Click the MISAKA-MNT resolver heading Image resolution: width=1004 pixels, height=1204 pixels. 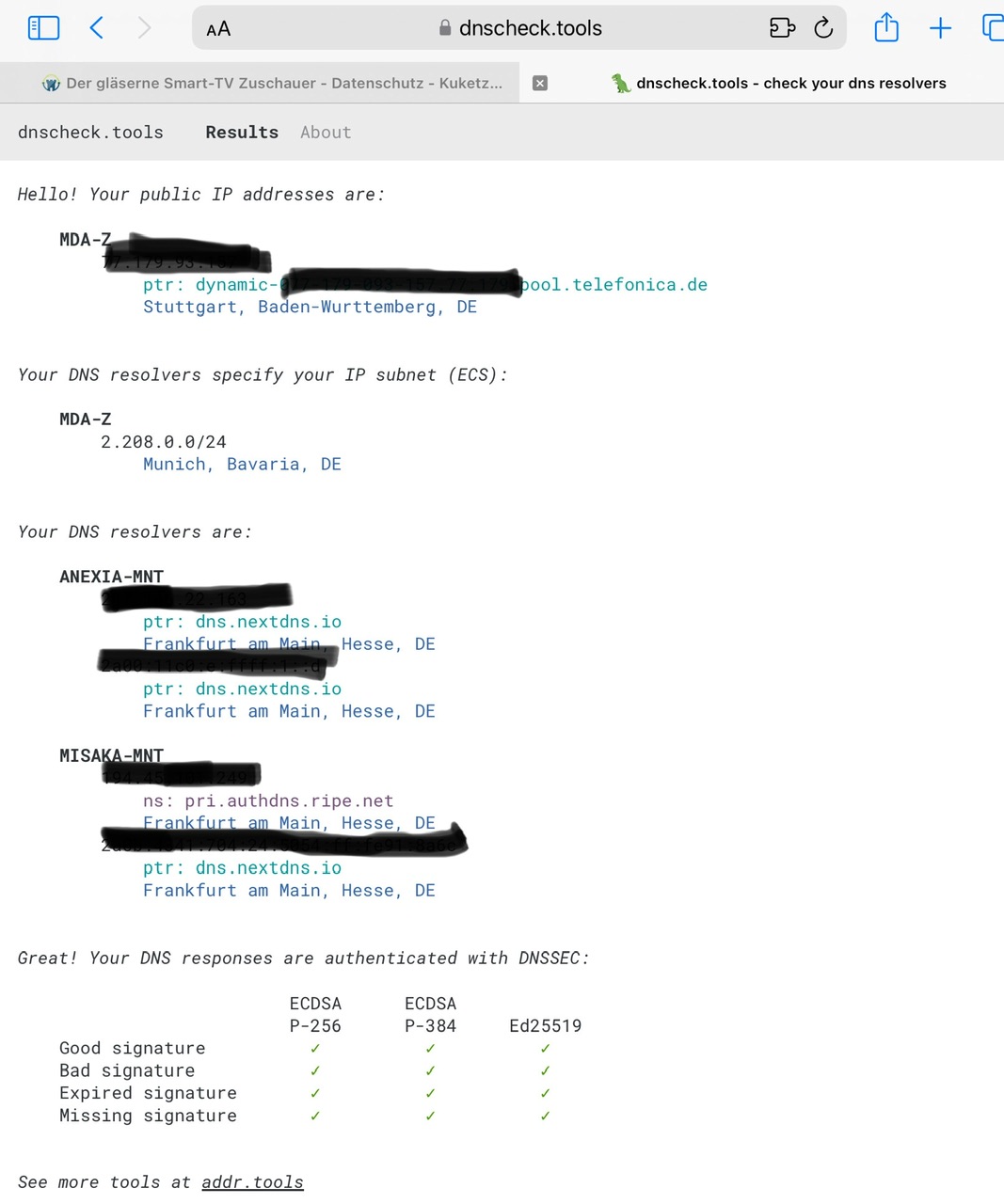point(111,755)
